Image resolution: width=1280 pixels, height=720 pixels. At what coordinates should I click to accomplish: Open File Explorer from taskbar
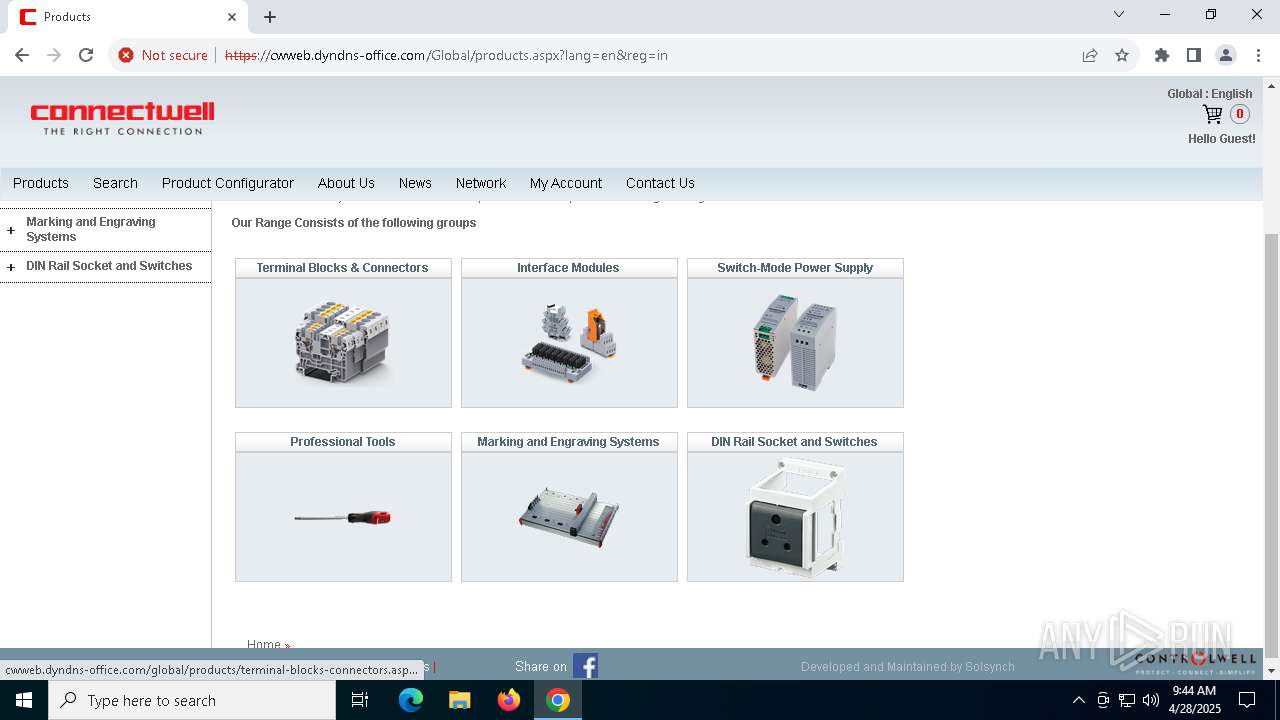(x=460, y=700)
